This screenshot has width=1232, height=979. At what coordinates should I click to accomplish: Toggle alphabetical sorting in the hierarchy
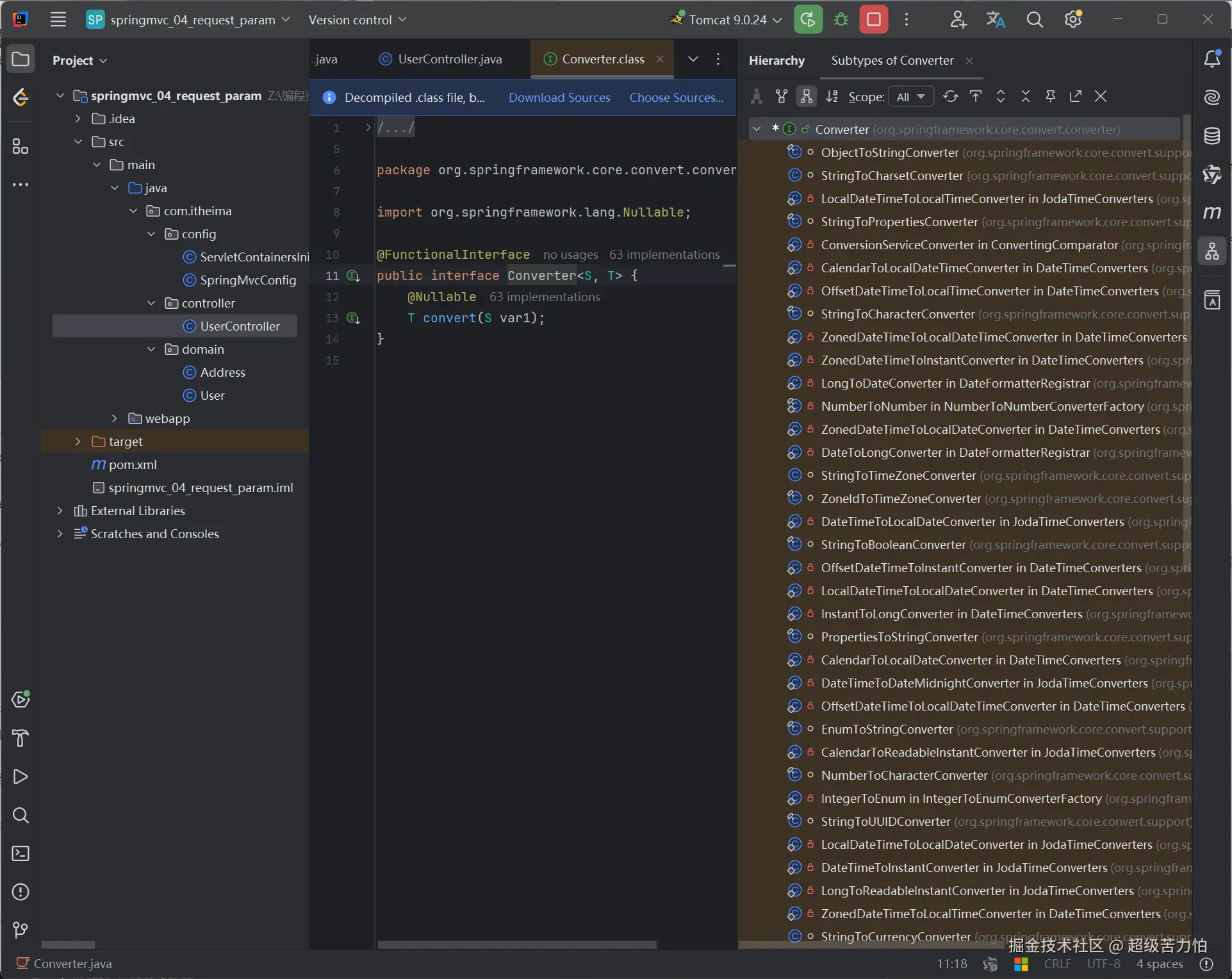point(832,97)
